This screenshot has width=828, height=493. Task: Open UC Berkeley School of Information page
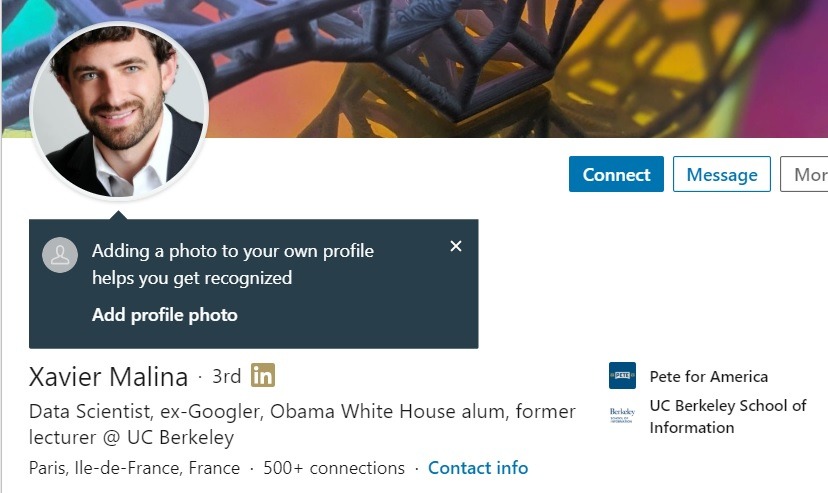point(727,416)
